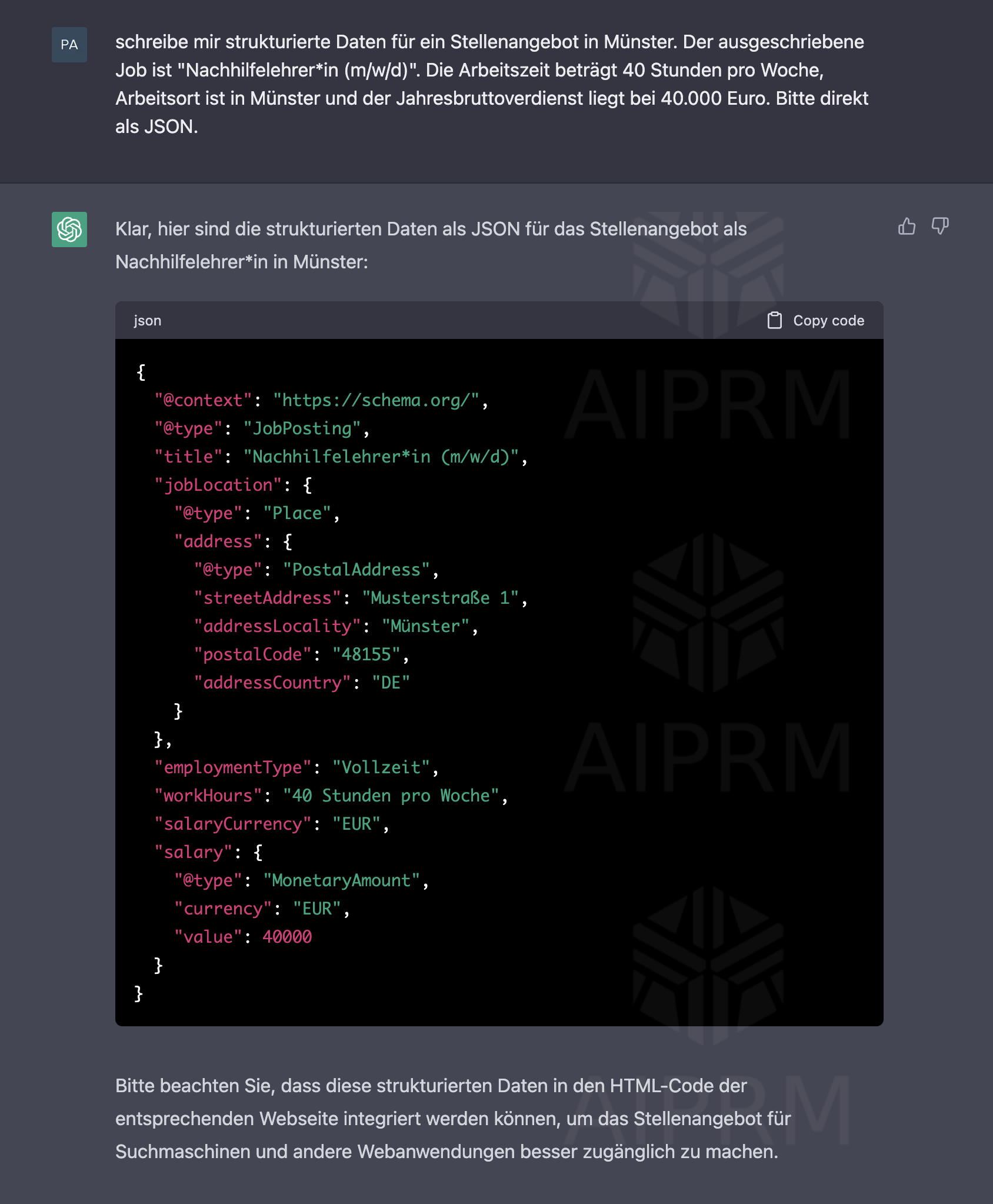This screenshot has height=1204, width=993.
Task: Click the "Münster" locality value
Action: pyautogui.click(x=425, y=626)
